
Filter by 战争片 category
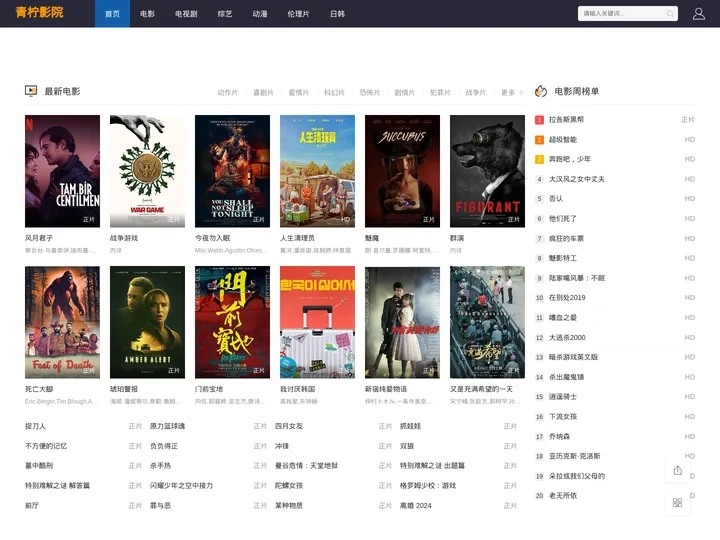pos(476,93)
